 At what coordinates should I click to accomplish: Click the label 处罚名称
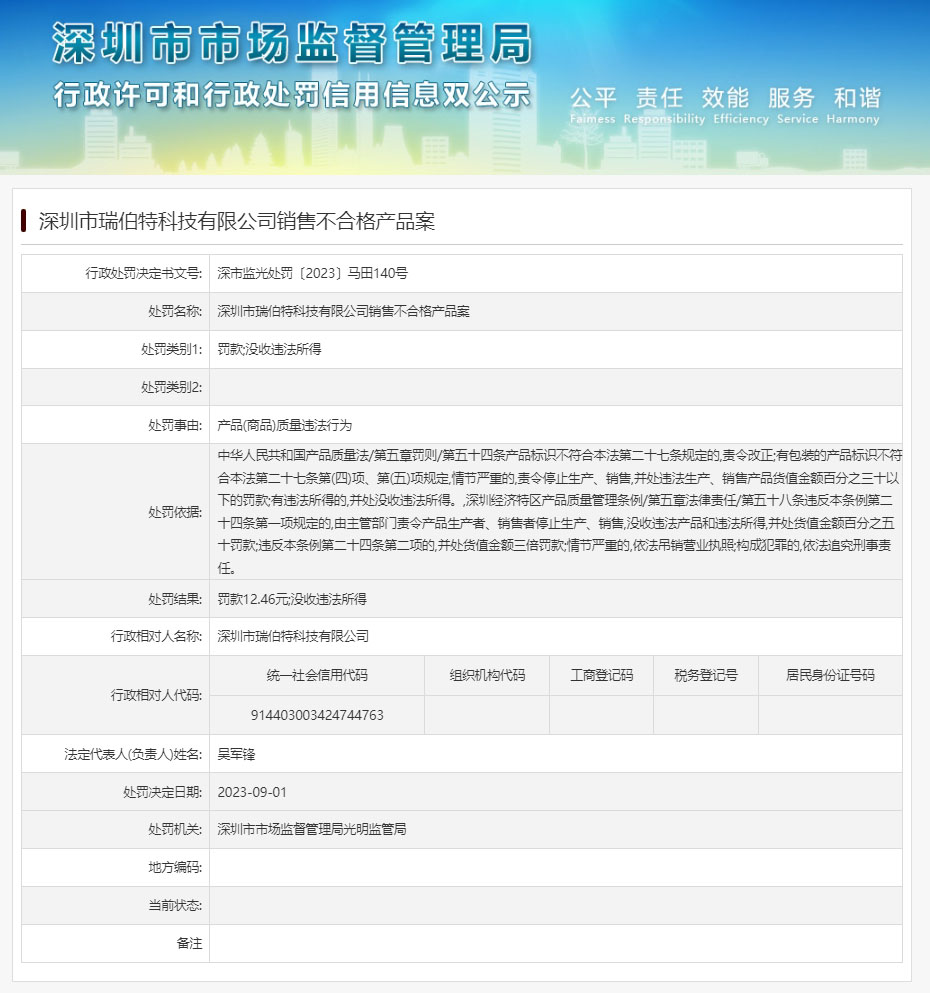(x=175, y=311)
